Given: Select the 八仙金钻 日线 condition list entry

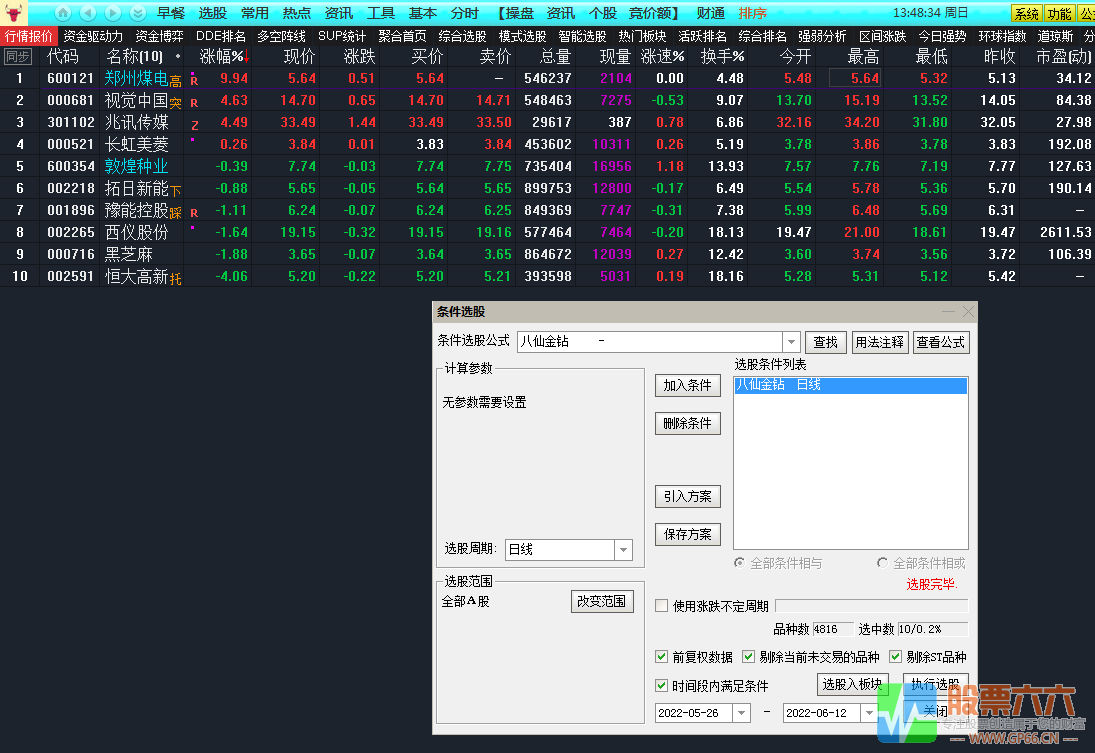Looking at the screenshot, I should point(850,385).
